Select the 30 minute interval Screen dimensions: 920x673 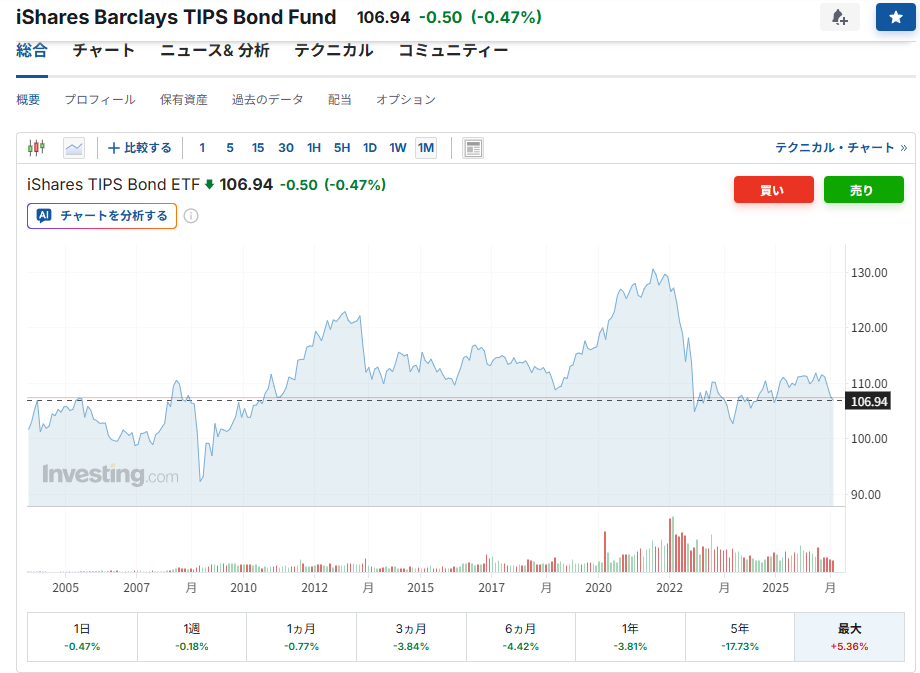pos(286,148)
